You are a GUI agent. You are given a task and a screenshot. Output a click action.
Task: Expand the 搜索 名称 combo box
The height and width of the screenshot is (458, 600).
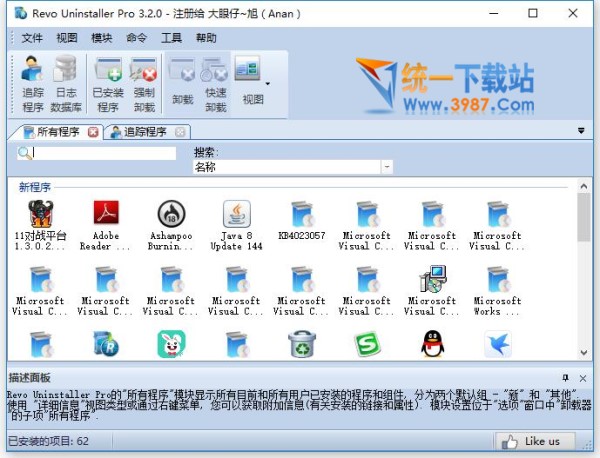click(x=387, y=167)
